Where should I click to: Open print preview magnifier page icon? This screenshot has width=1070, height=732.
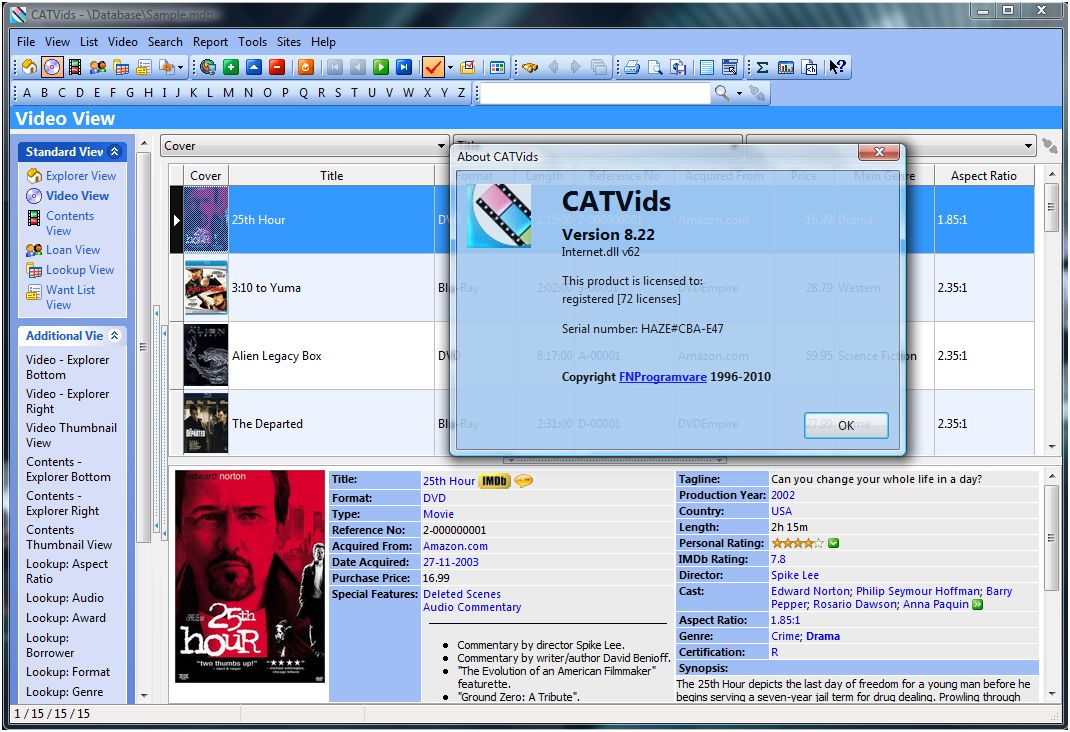click(655, 67)
